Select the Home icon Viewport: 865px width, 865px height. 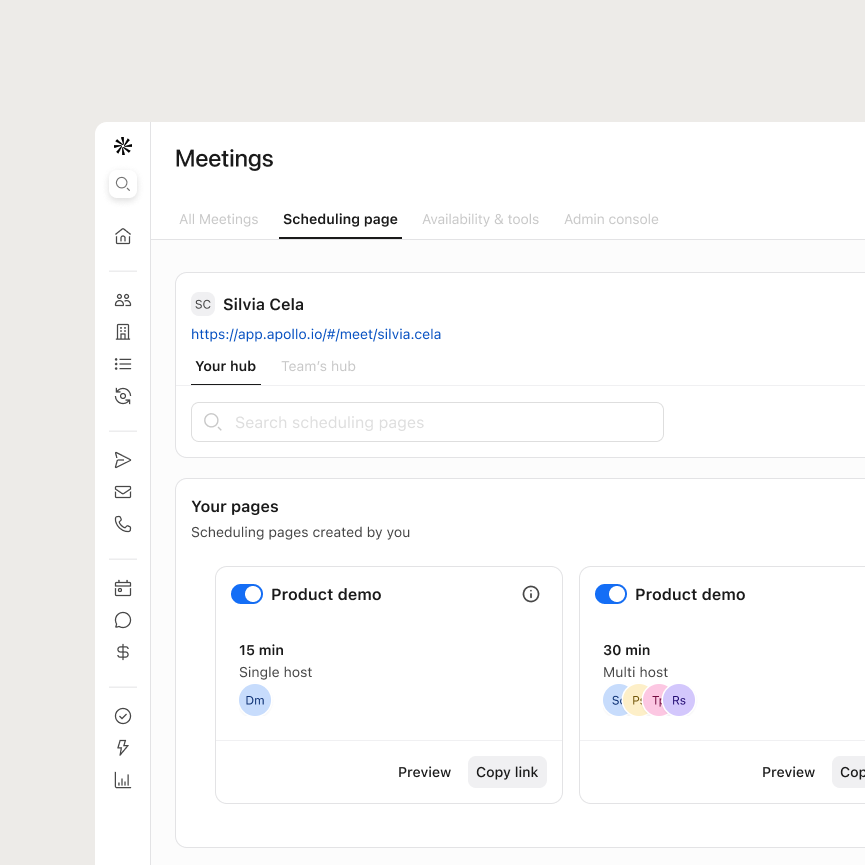pyautogui.click(x=122, y=234)
